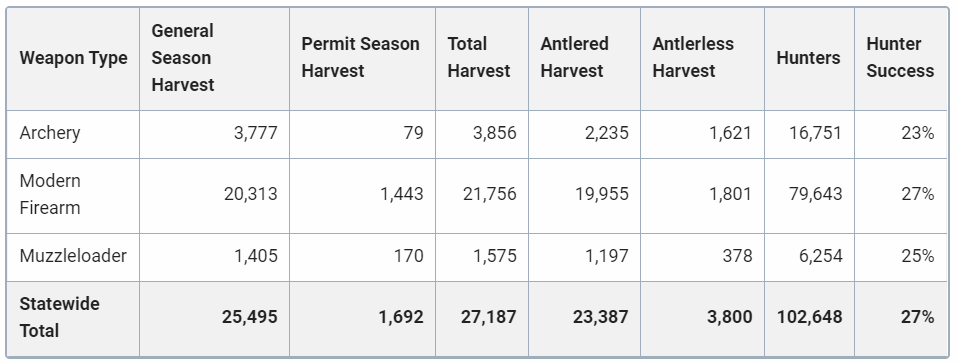
Task: Select the Modern Firearm row label
Action: [50, 194]
